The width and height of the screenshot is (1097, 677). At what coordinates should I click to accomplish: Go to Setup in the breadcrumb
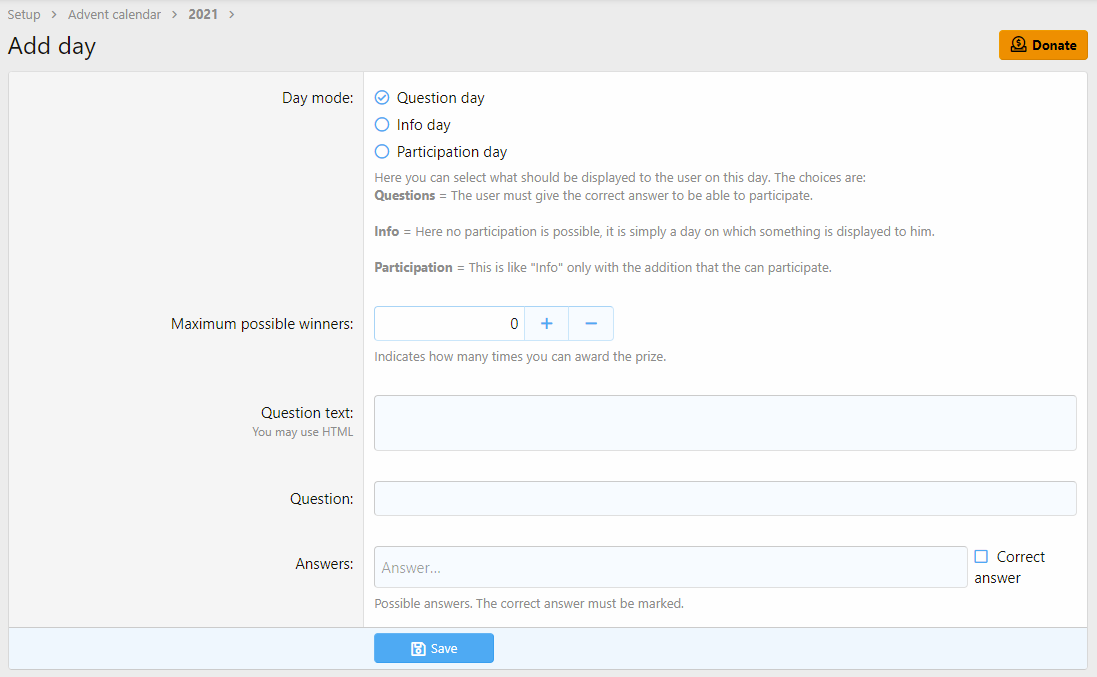[24, 15]
